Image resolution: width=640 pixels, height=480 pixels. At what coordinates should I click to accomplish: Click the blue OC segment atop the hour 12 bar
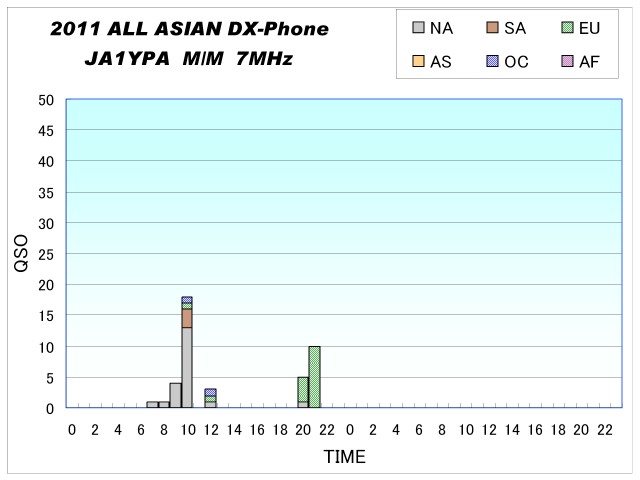(210, 392)
